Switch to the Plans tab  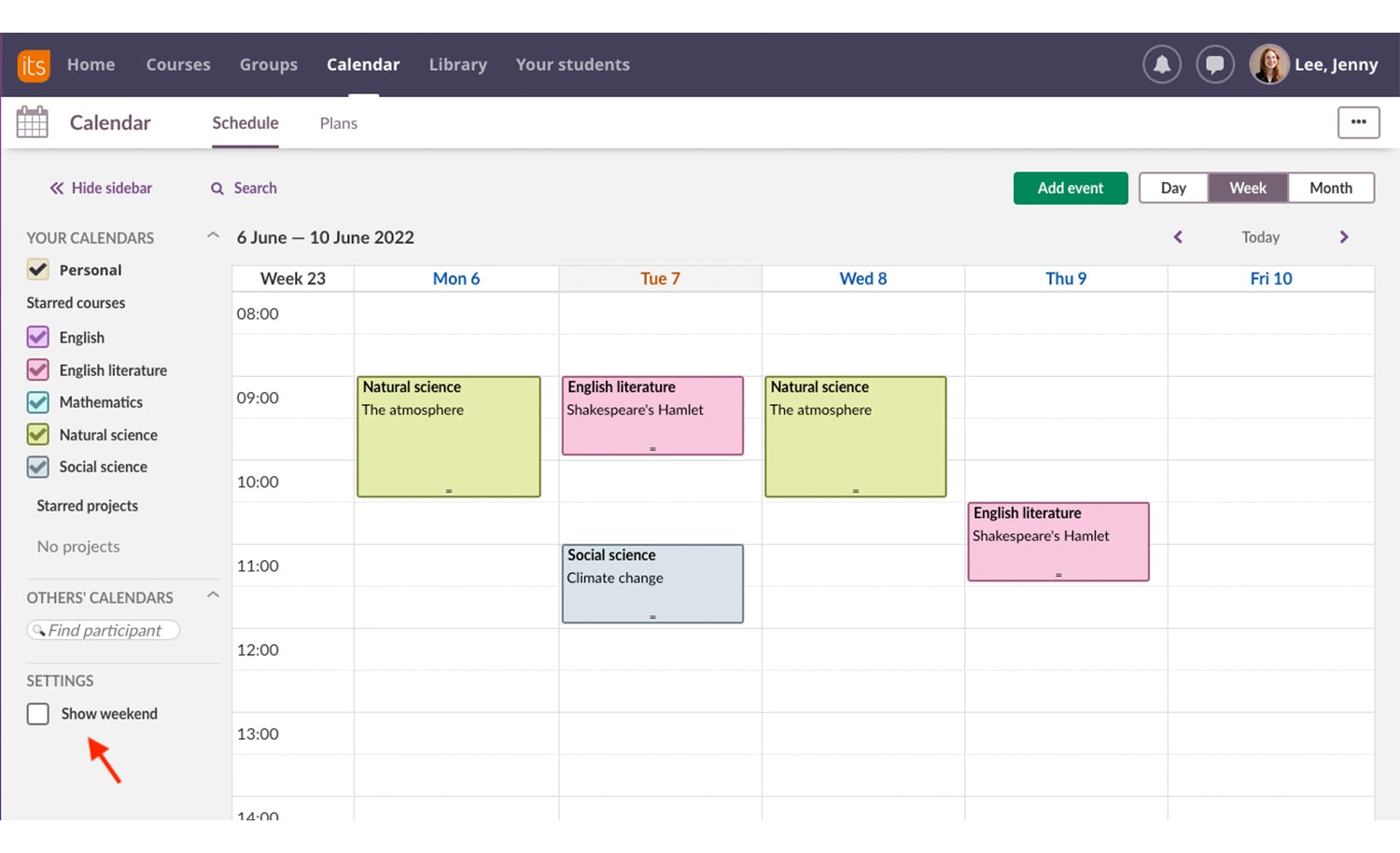338,123
